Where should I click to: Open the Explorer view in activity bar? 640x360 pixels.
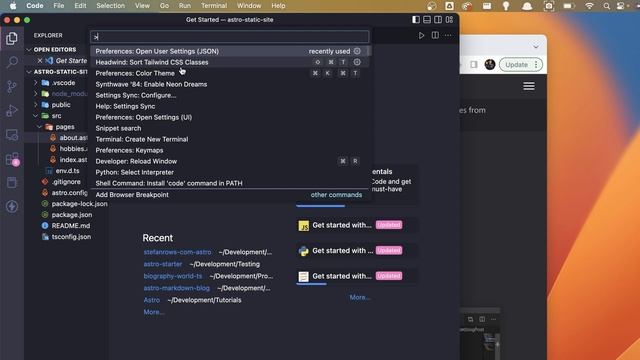click(x=12, y=38)
